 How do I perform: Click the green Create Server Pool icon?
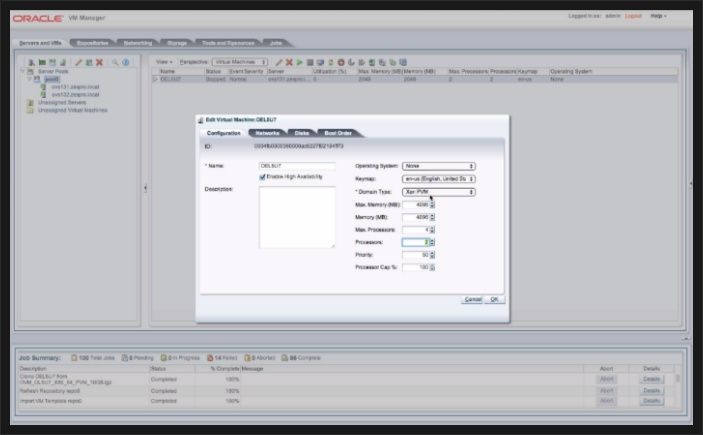coord(42,62)
